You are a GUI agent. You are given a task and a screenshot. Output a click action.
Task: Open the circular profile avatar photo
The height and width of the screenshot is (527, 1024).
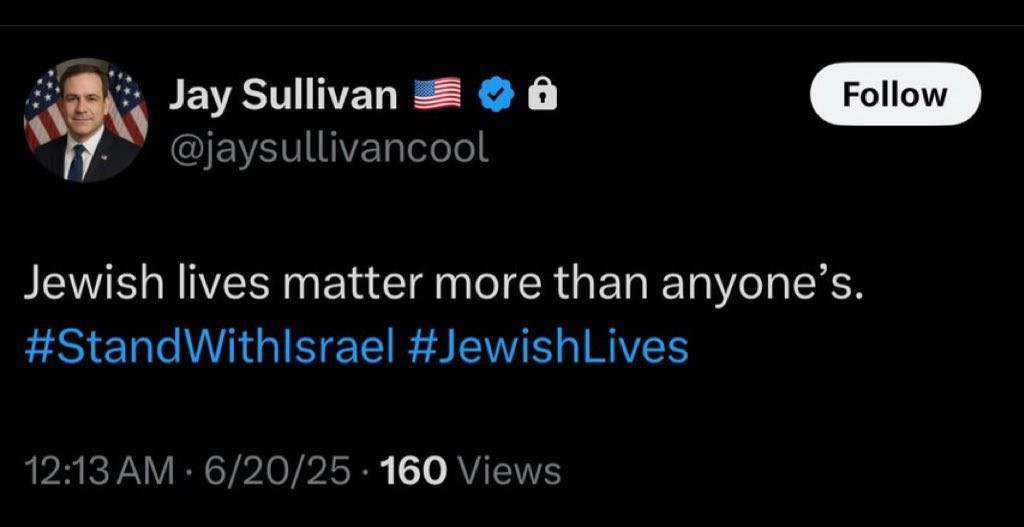tap(86, 120)
